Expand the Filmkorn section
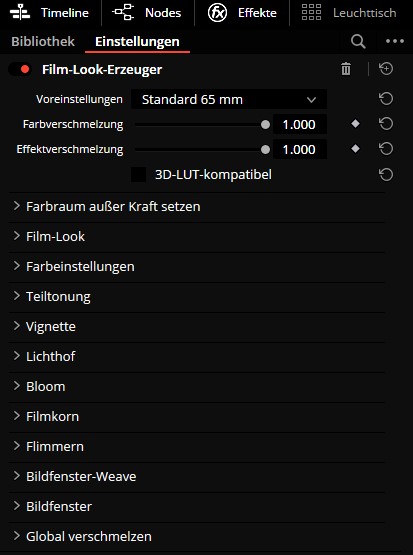Image resolution: width=413 pixels, height=555 pixels. (x=196, y=417)
